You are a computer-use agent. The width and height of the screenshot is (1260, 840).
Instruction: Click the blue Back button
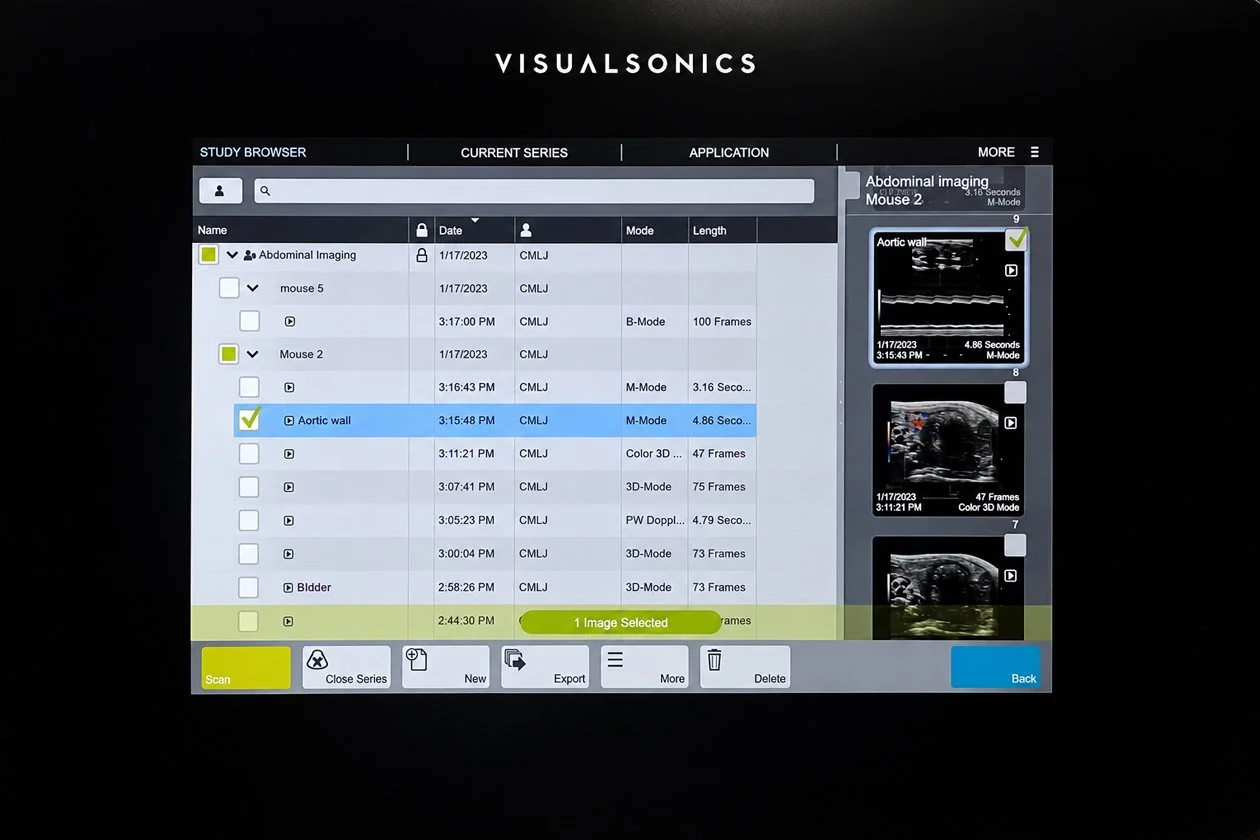pyautogui.click(x=996, y=667)
